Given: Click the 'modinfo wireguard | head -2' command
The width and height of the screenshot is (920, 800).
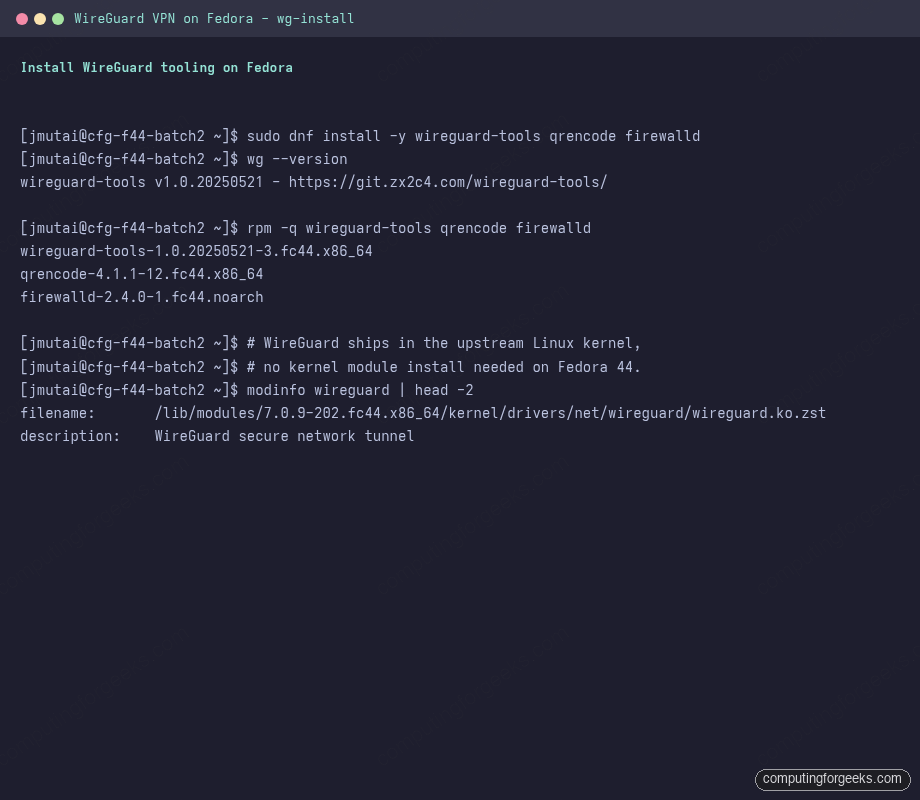Looking at the screenshot, I should (x=360, y=390).
